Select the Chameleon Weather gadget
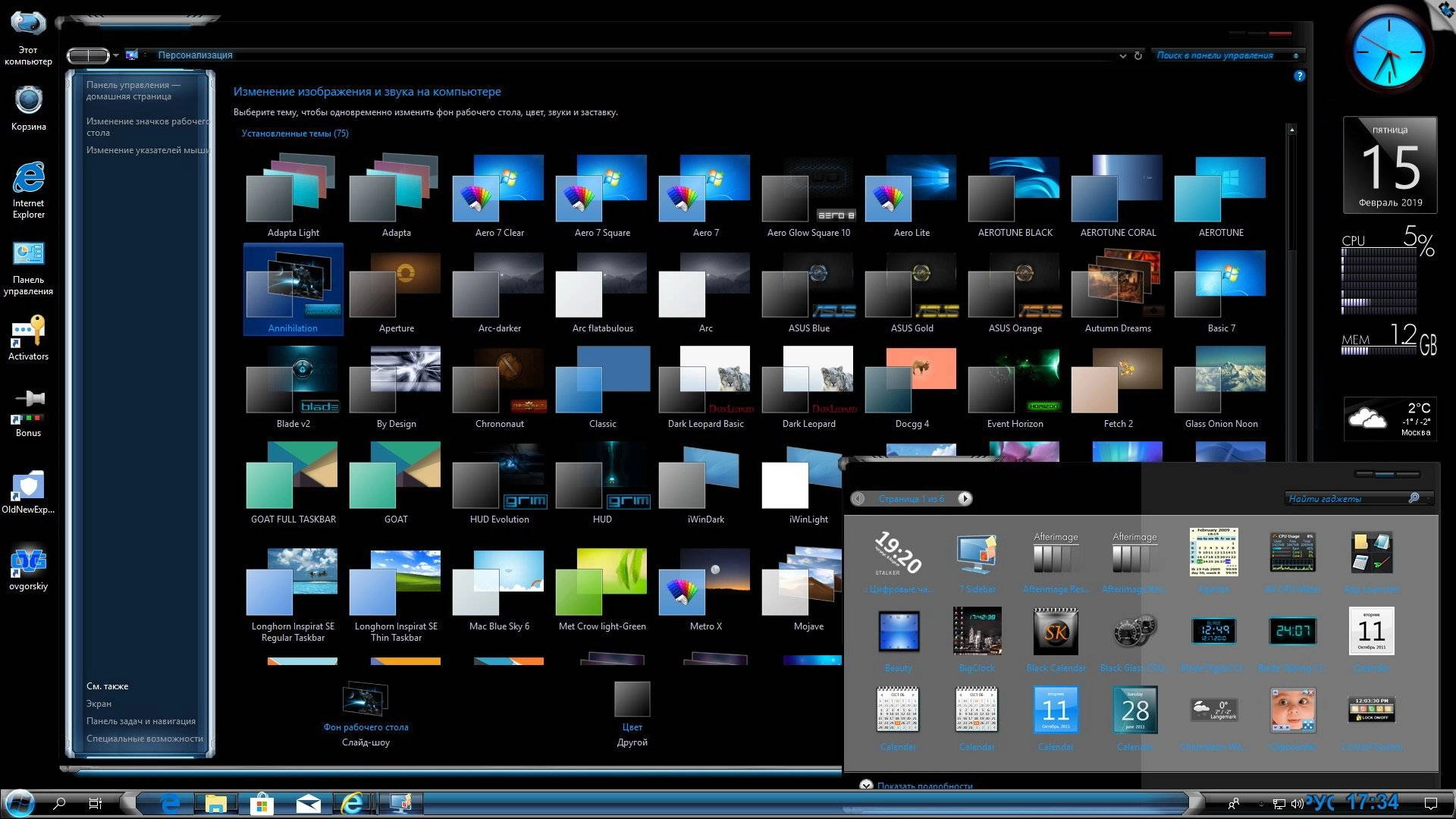 1213,711
